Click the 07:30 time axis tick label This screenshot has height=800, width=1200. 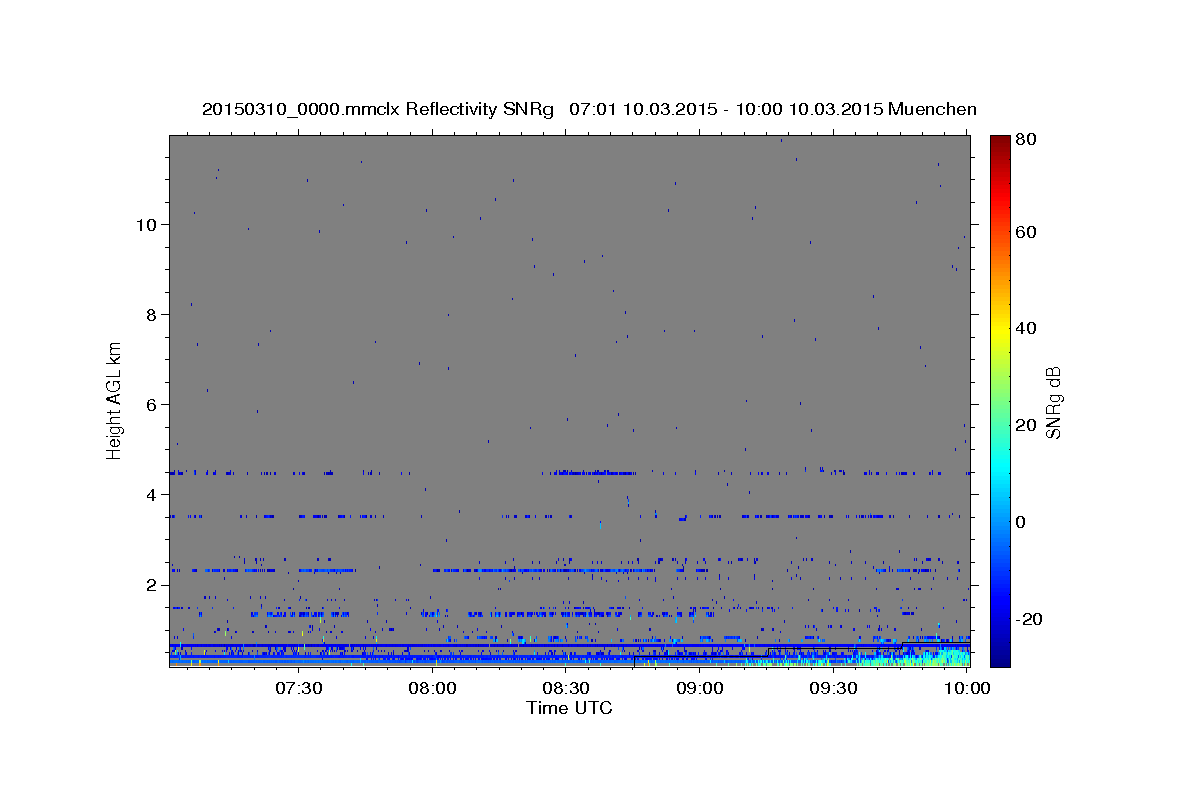[298, 688]
